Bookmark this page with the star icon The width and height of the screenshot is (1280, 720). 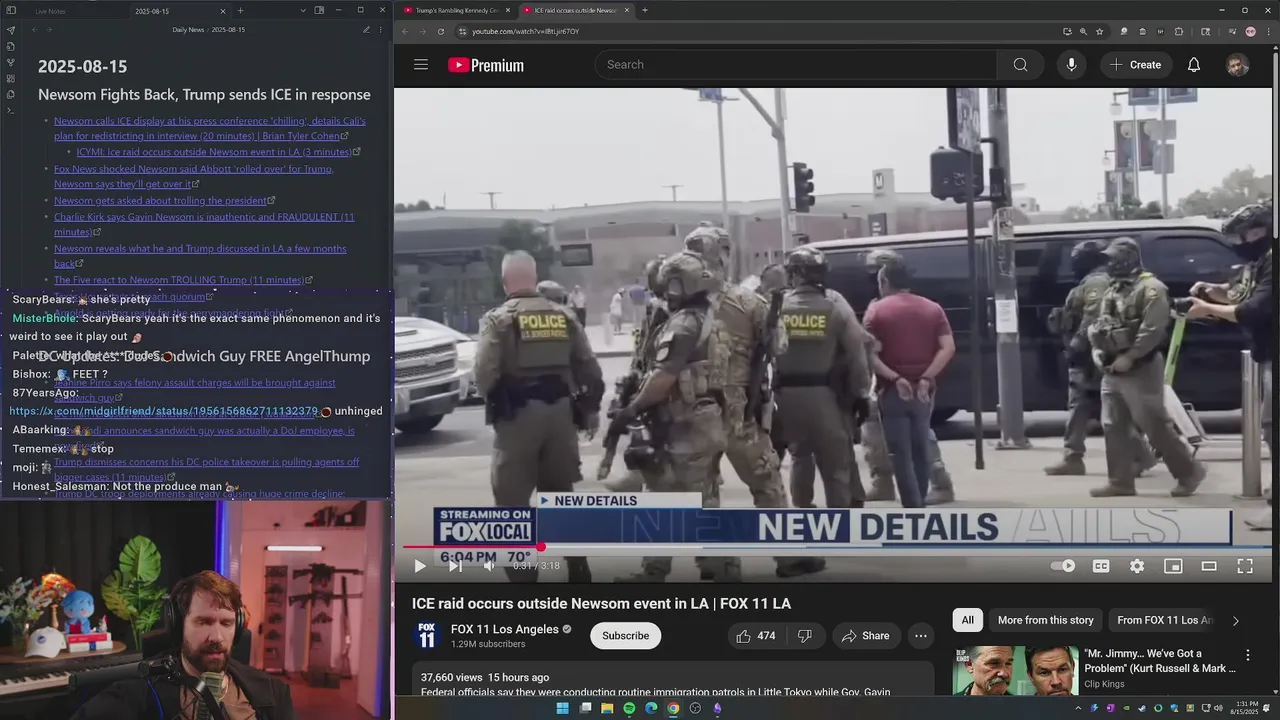1099,31
